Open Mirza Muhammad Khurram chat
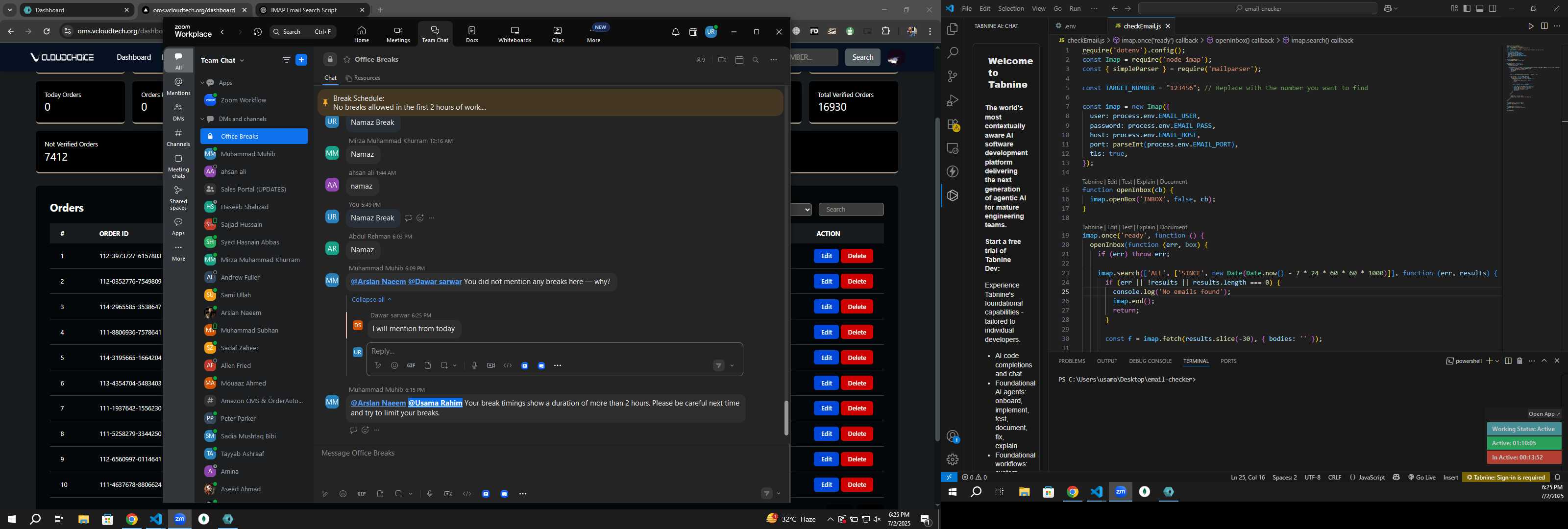 (253, 260)
